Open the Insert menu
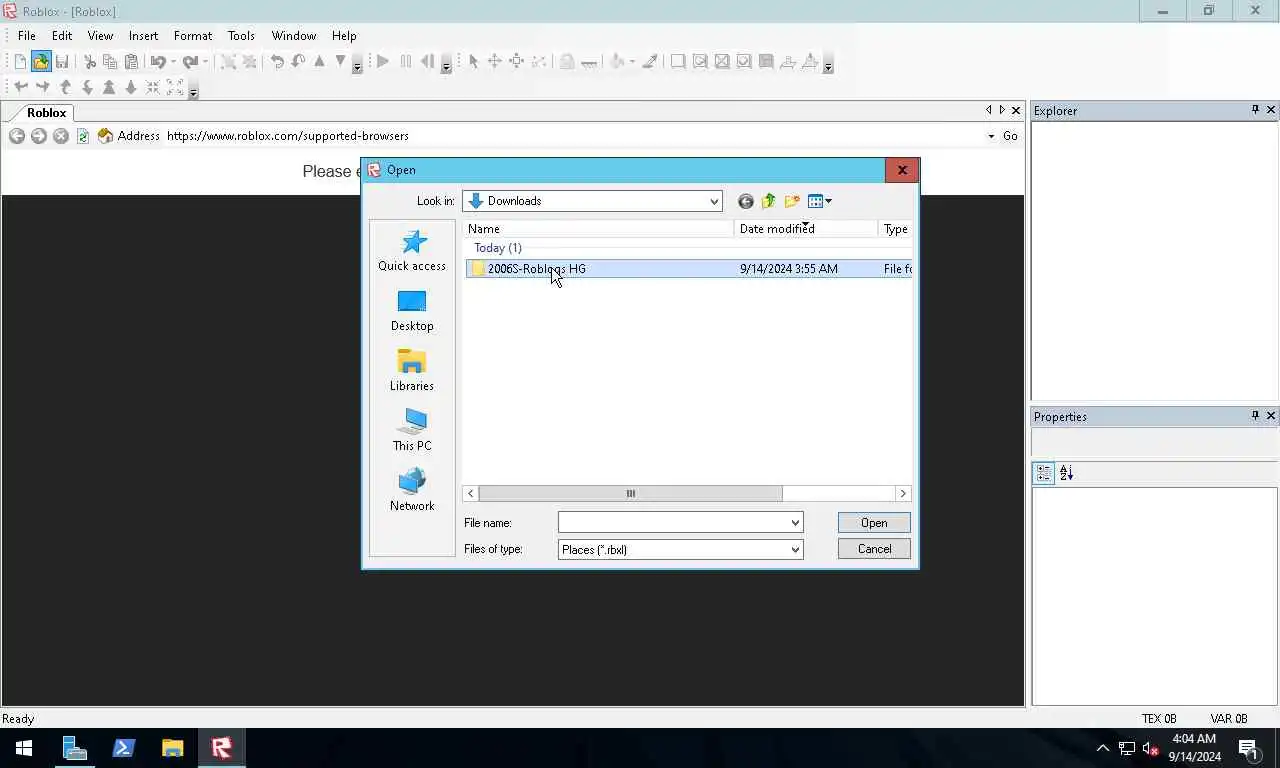 pyautogui.click(x=143, y=36)
